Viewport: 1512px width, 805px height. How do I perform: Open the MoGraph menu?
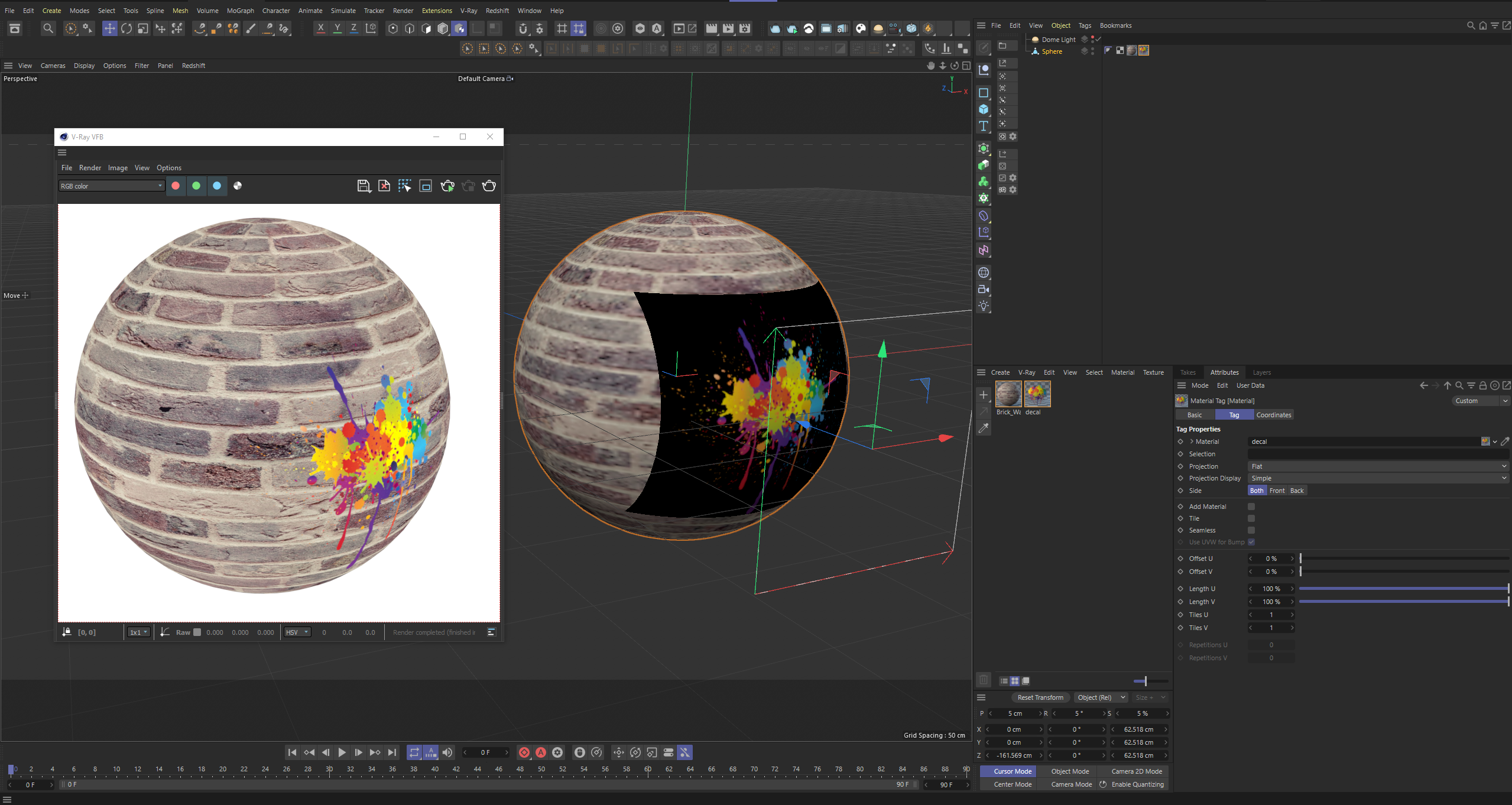240,11
